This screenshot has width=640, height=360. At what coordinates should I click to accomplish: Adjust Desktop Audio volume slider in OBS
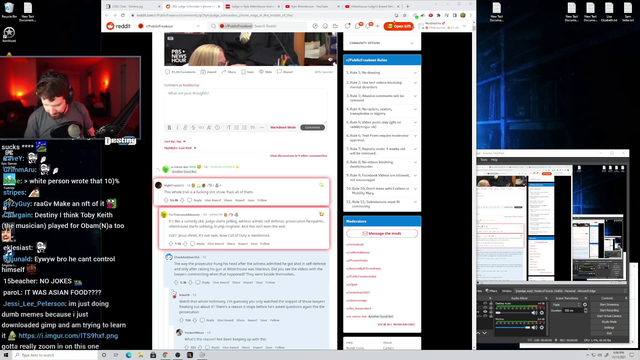tap(513, 313)
